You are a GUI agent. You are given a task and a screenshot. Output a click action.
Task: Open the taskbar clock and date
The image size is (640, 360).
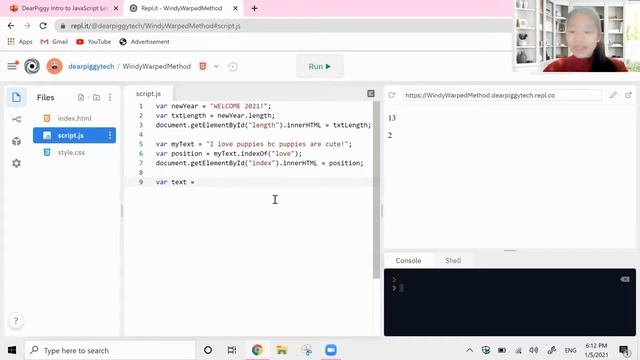(x=596, y=350)
